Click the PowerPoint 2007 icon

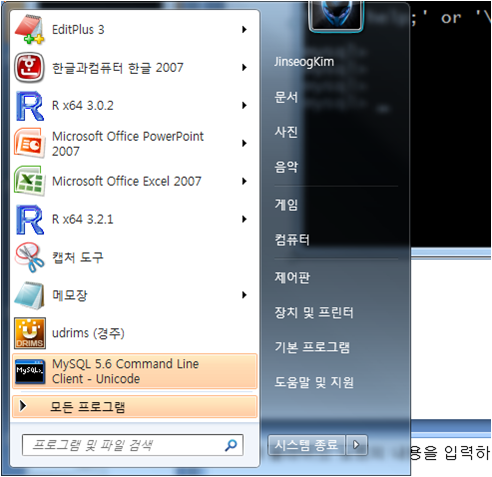29,143
